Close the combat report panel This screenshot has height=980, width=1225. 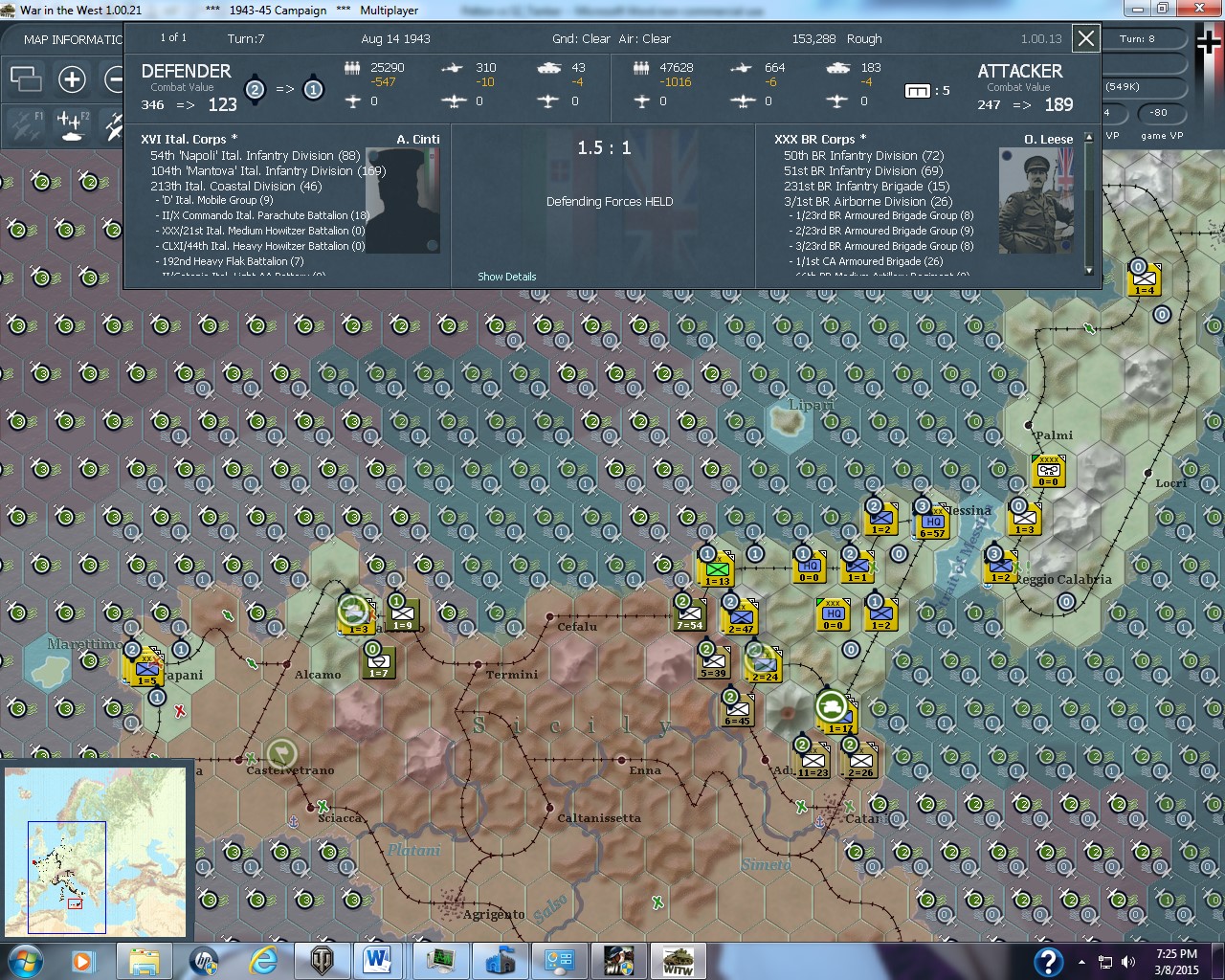pos(1086,38)
